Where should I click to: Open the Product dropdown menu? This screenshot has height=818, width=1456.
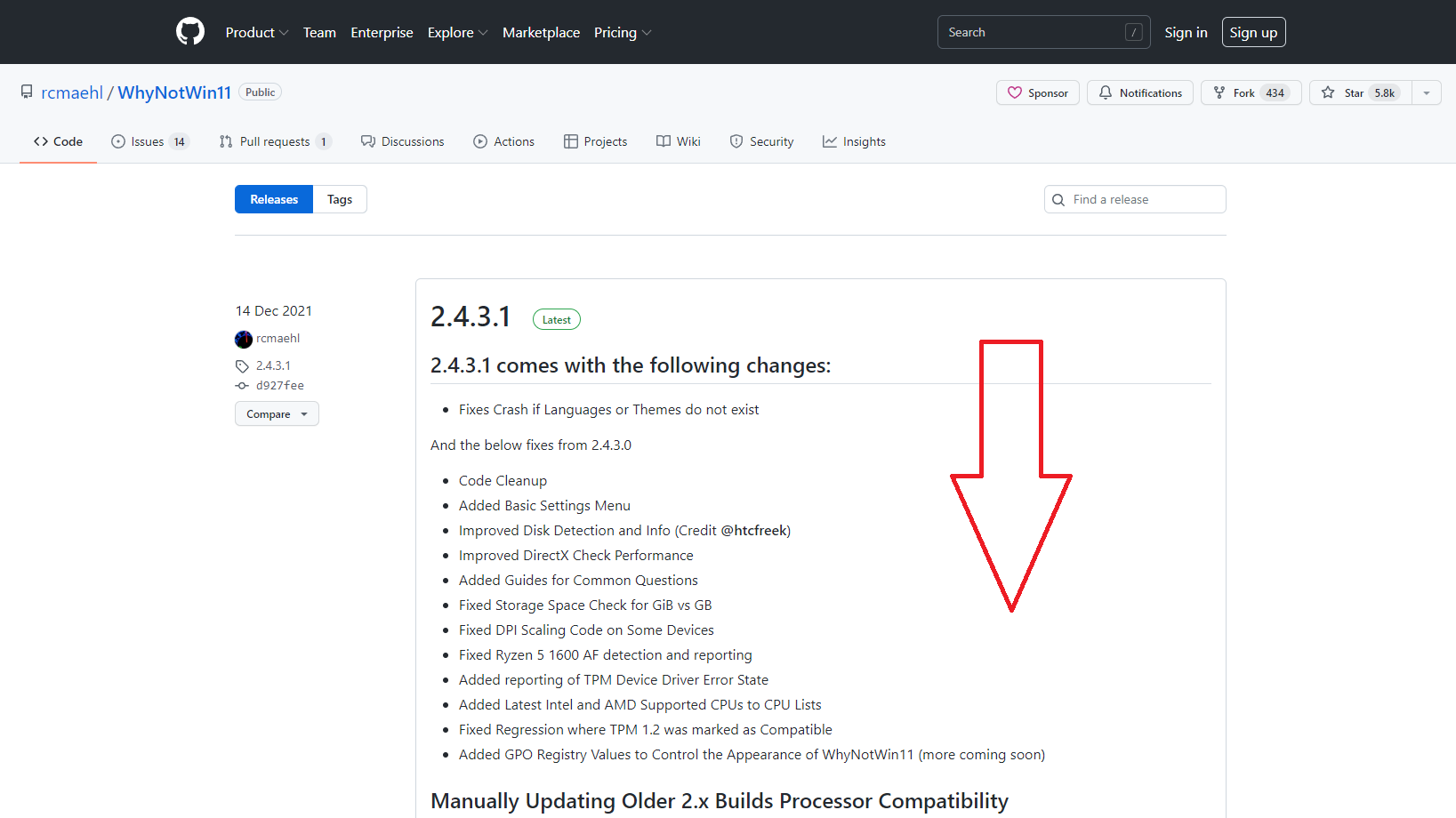tap(257, 32)
